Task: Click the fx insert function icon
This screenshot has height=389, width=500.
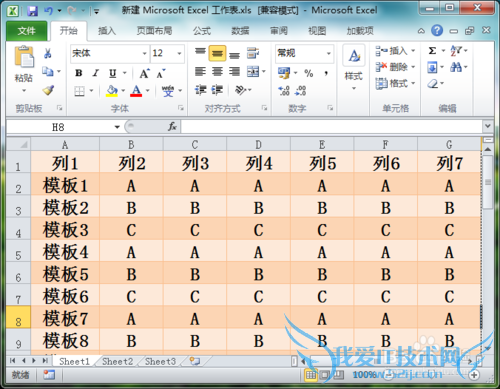Action: coord(172,127)
